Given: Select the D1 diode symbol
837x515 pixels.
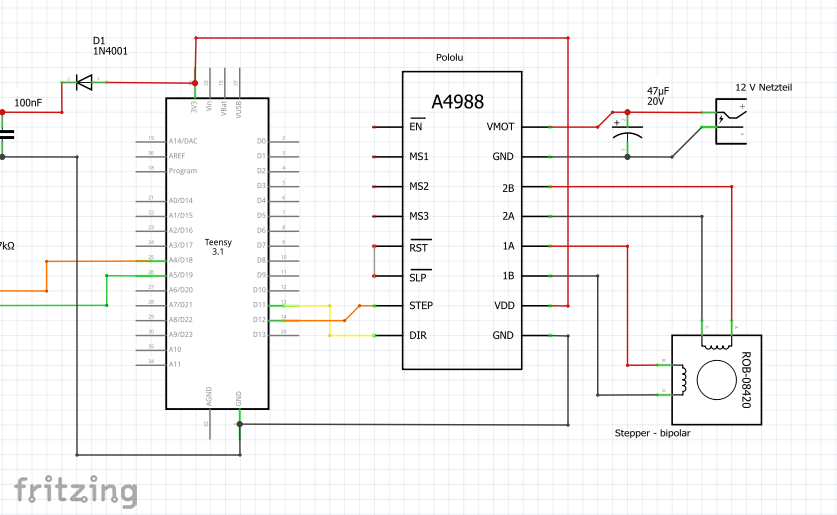Looking at the screenshot, I should [x=84, y=82].
